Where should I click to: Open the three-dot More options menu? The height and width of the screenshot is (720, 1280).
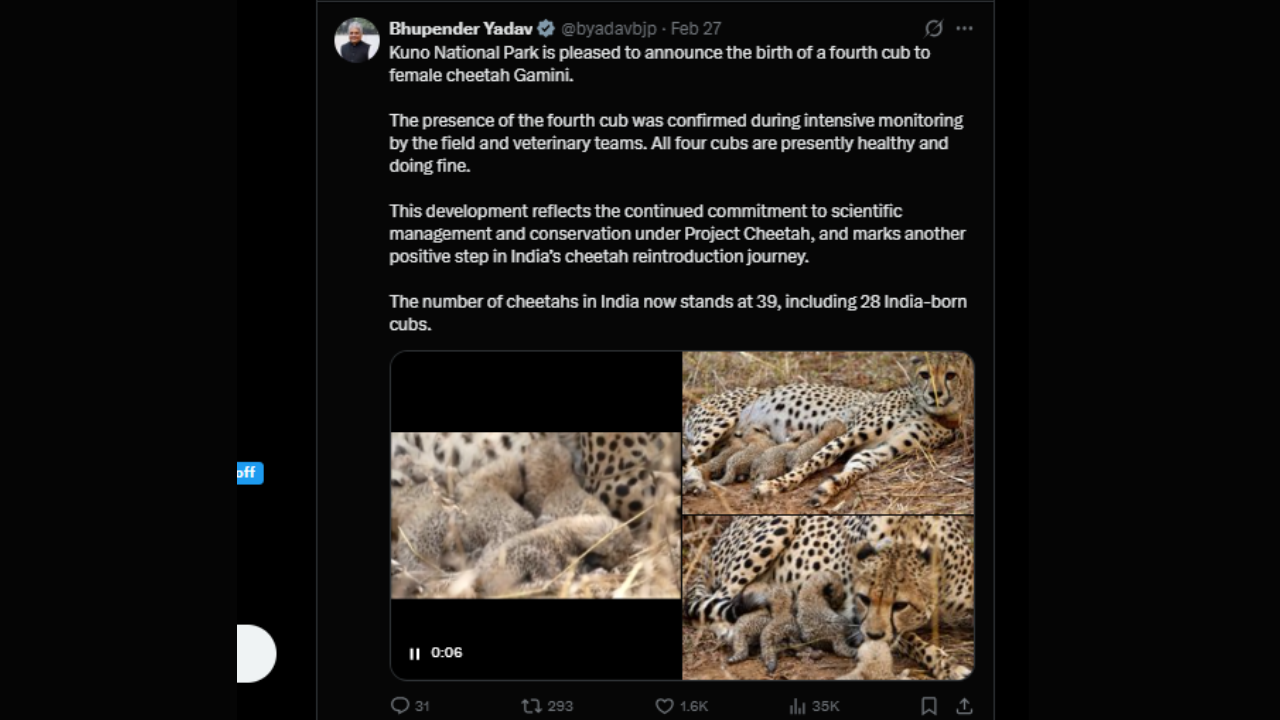click(964, 28)
